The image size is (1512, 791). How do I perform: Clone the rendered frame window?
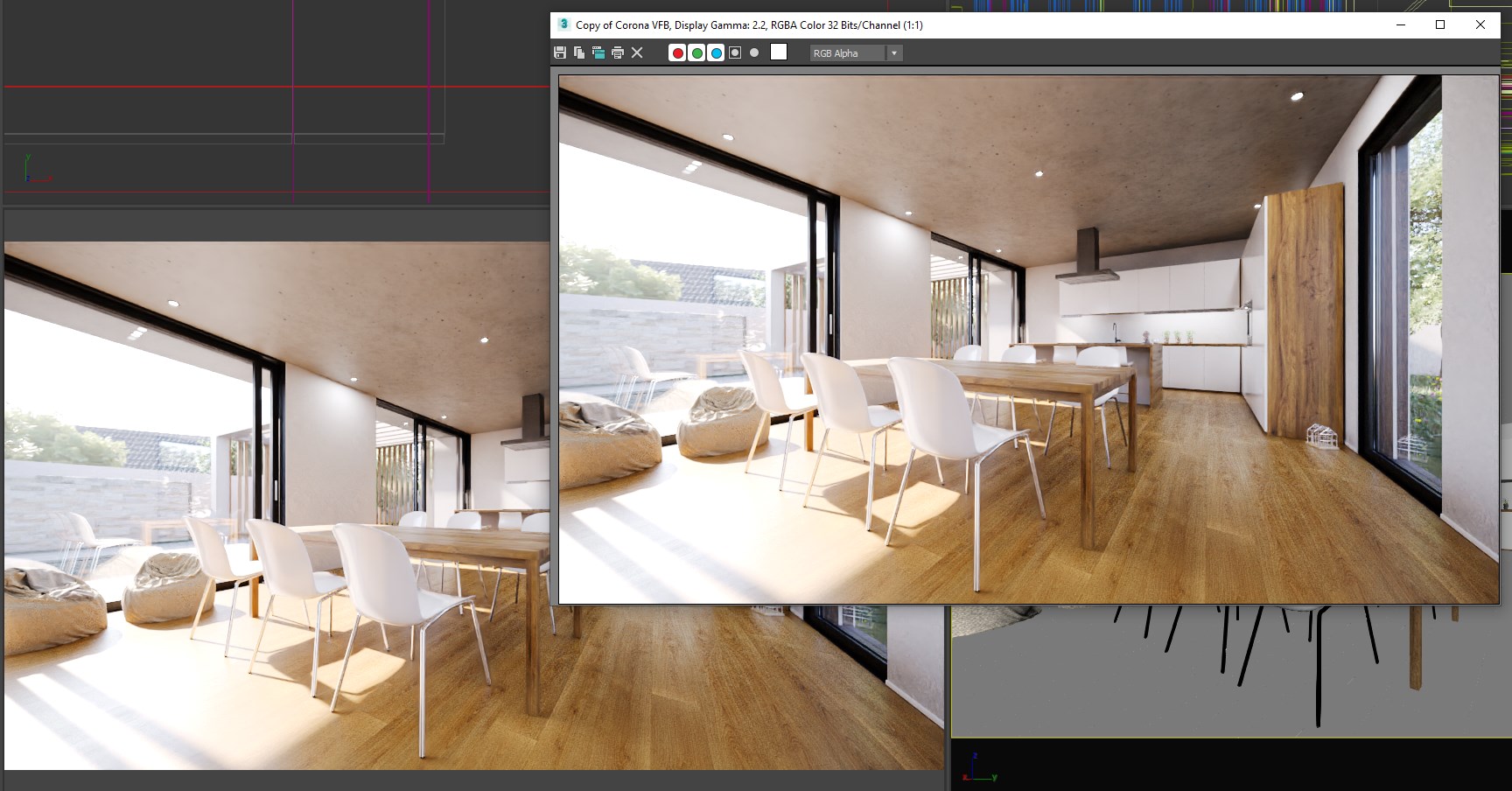598,53
